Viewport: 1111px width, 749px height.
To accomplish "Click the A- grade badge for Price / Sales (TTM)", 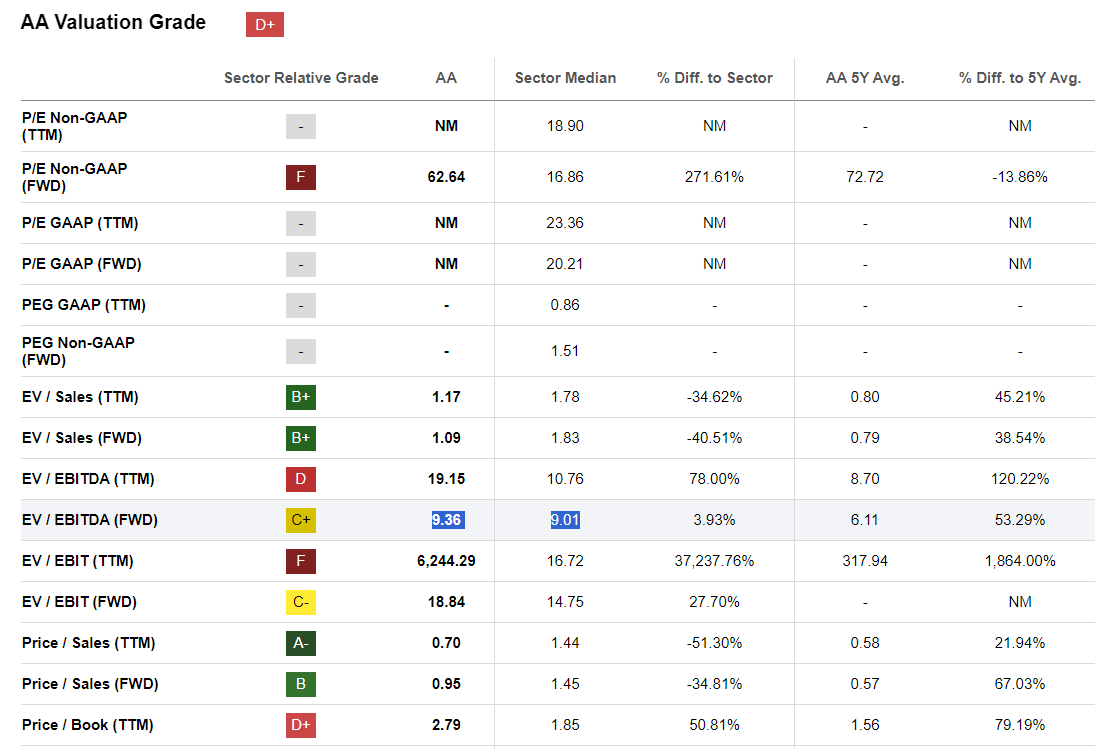I will pos(300,643).
